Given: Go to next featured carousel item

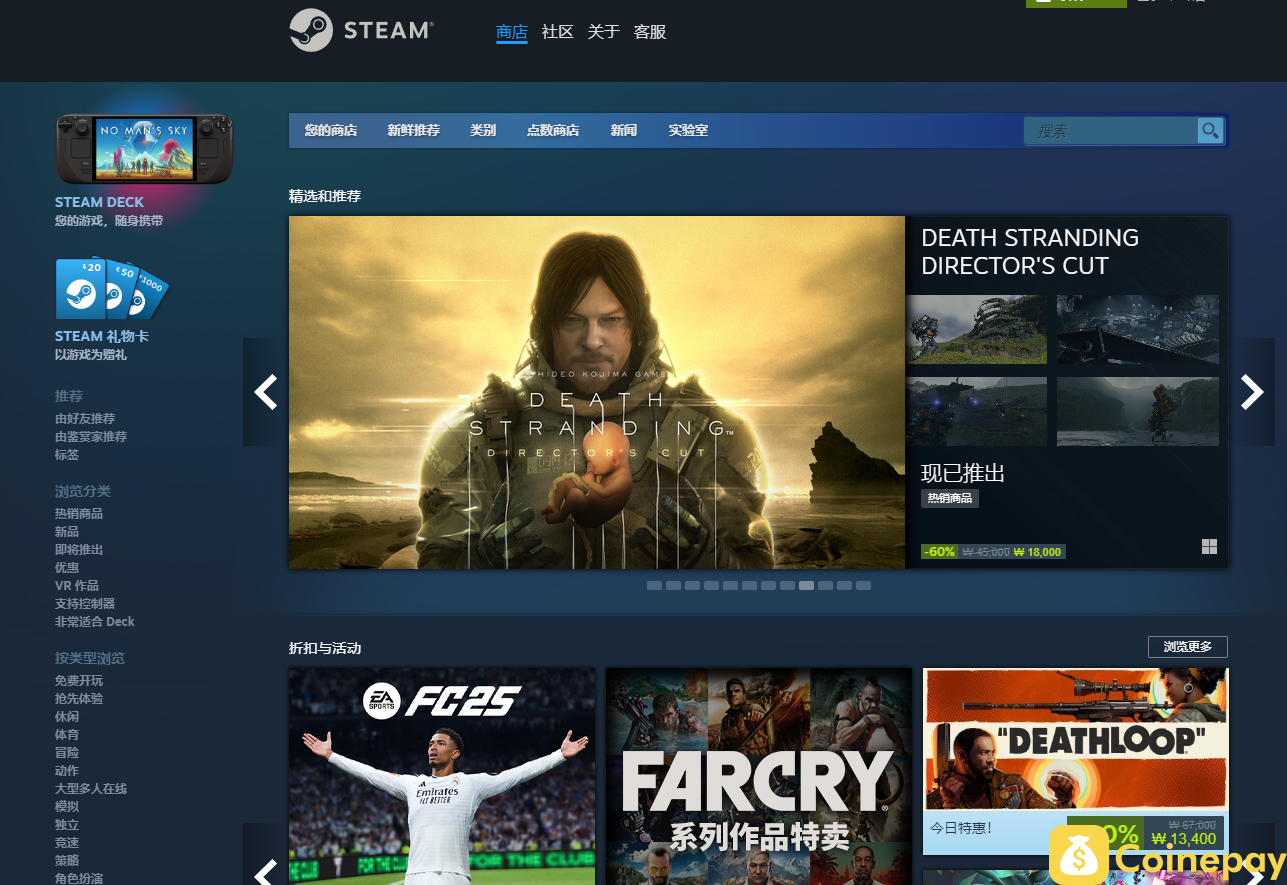Looking at the screenshot, I should tap(1252, 392).
